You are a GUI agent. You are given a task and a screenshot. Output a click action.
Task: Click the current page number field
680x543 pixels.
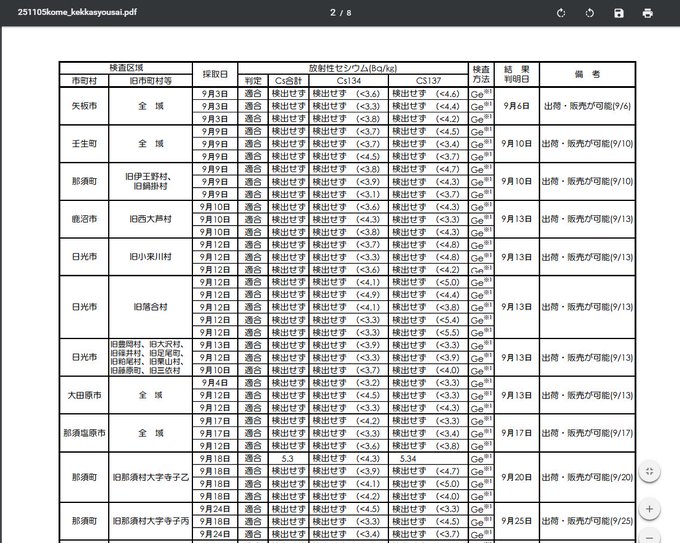[x=333, y=13]
